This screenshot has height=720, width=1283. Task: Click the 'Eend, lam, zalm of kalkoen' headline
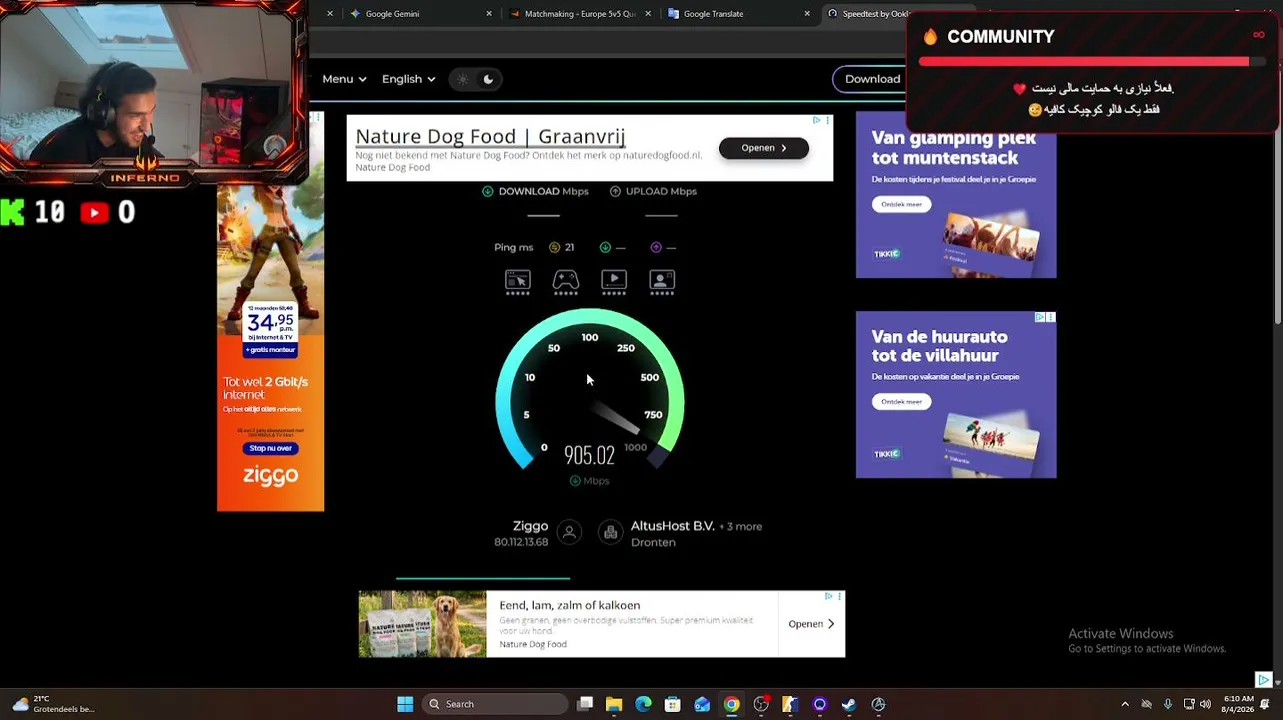click(570, 605)
